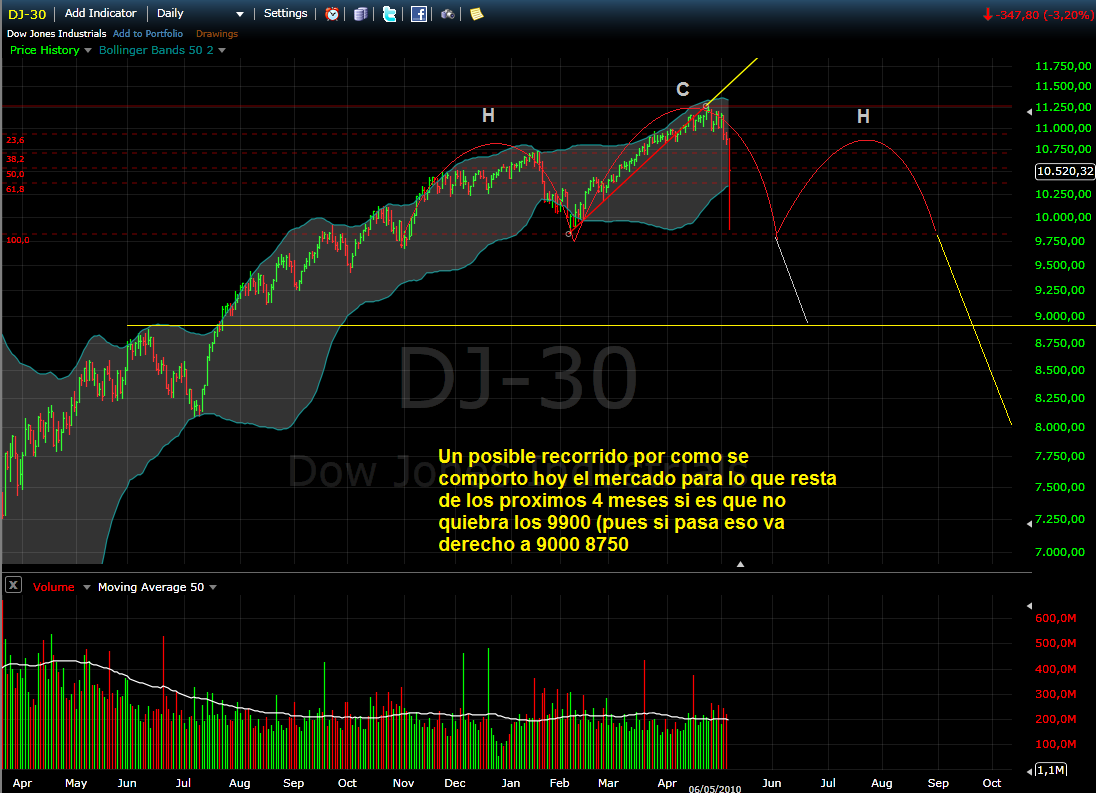Viewport: 1096px width, 793px height.
Task: Close the Volume panel with the X
Action: 13,585
